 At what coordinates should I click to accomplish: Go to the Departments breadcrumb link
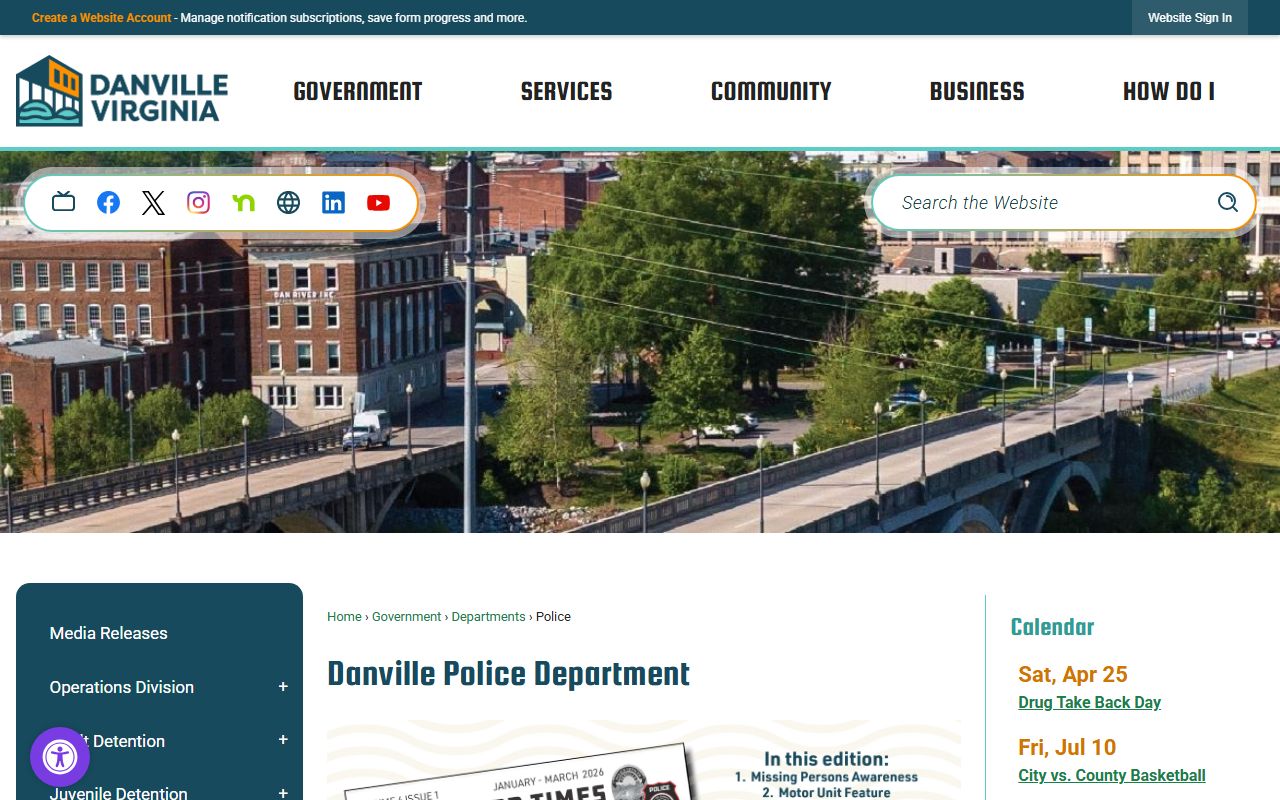488,617
